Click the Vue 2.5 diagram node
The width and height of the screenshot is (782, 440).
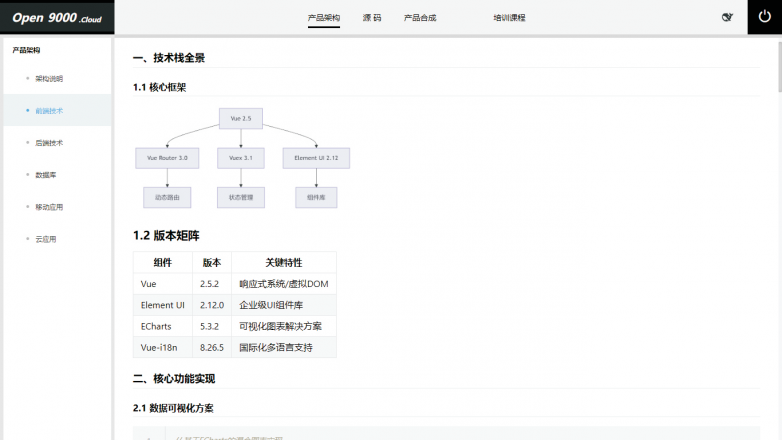[x=240, y=119]
